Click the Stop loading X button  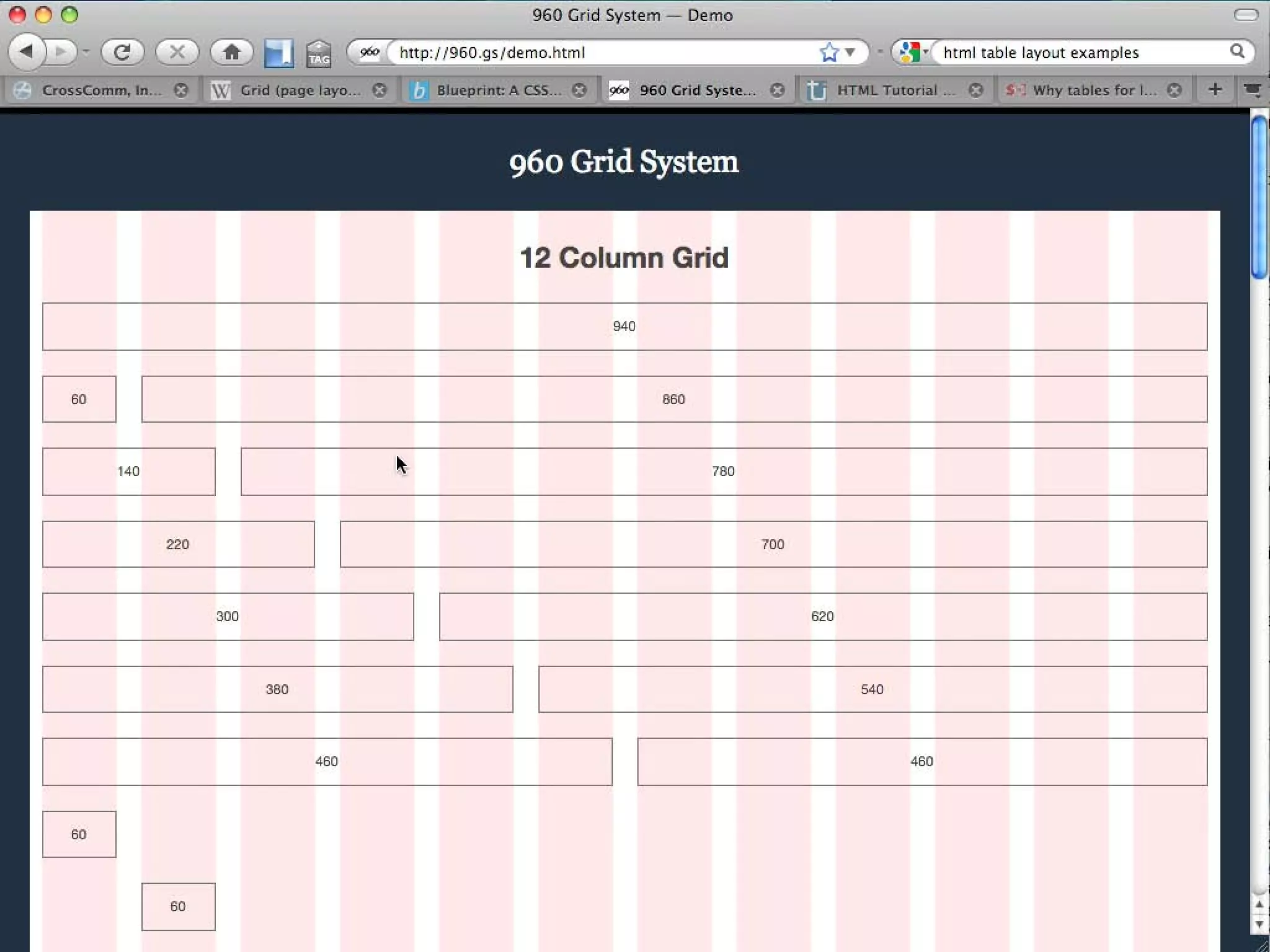coord(177,52)
